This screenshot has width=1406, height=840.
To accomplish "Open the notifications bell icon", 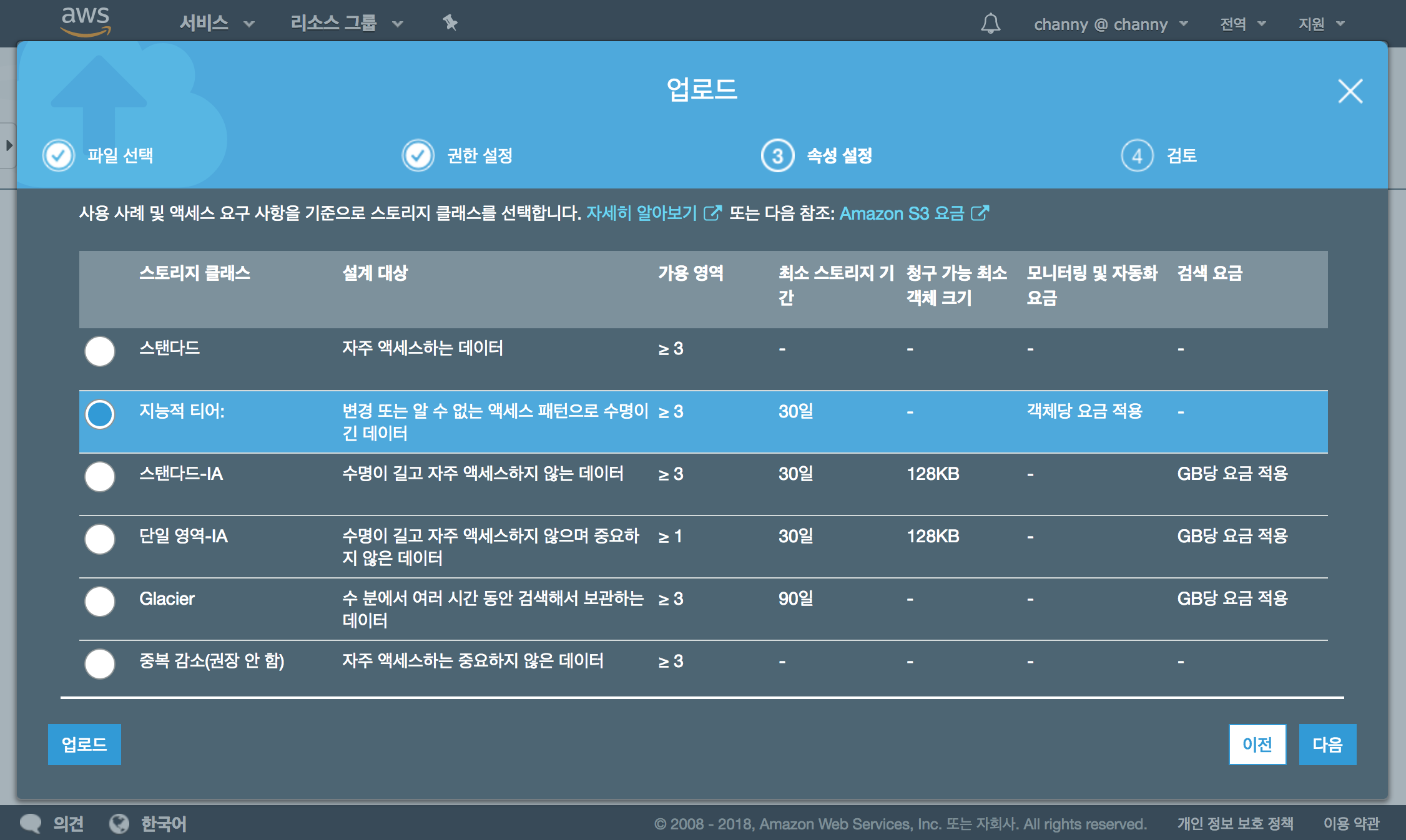I will pos(990,24).
